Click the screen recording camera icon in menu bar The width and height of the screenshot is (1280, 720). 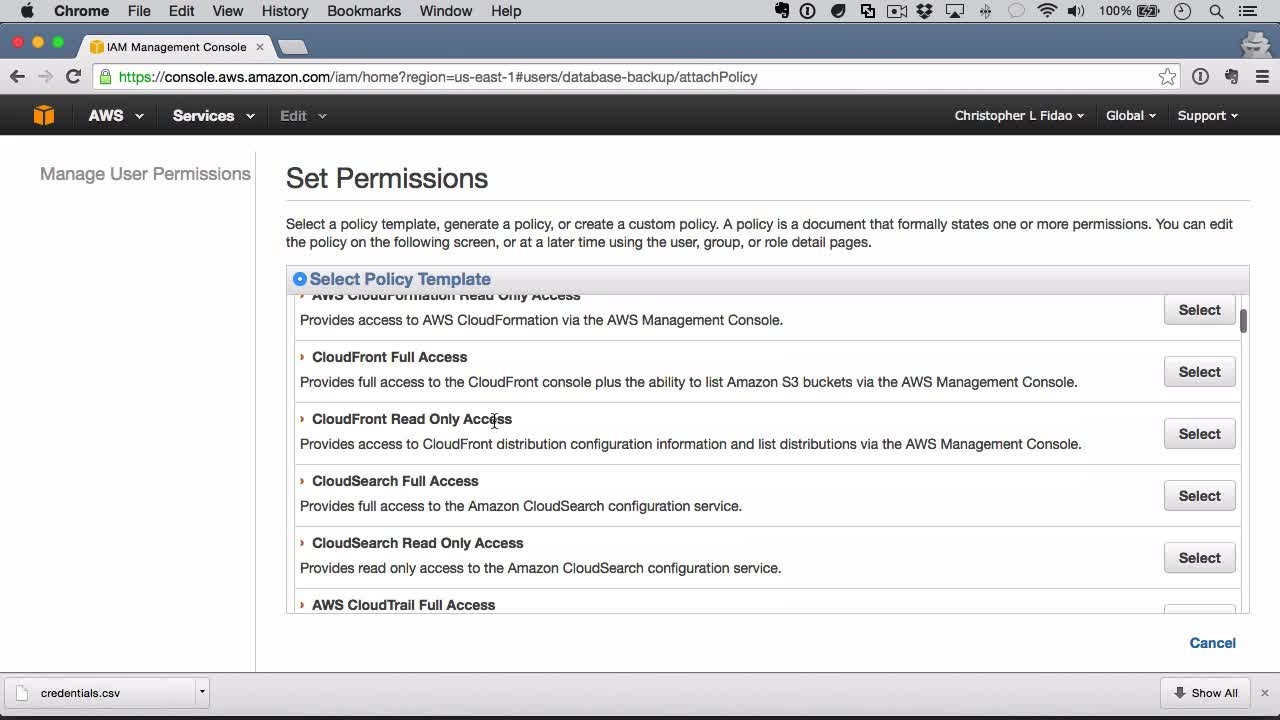click(x=896, y=11)
